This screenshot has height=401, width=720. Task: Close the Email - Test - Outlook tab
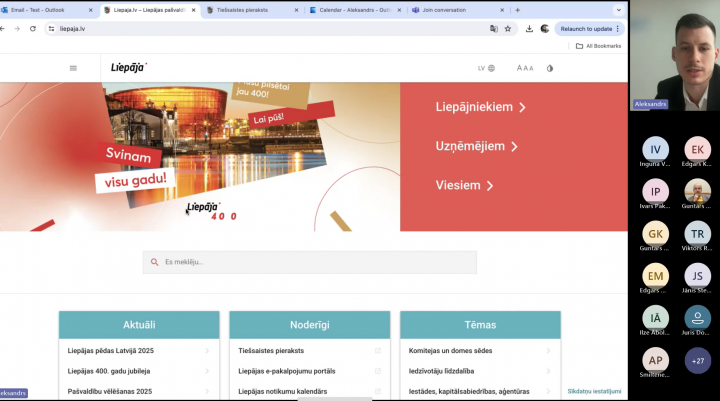90,10
